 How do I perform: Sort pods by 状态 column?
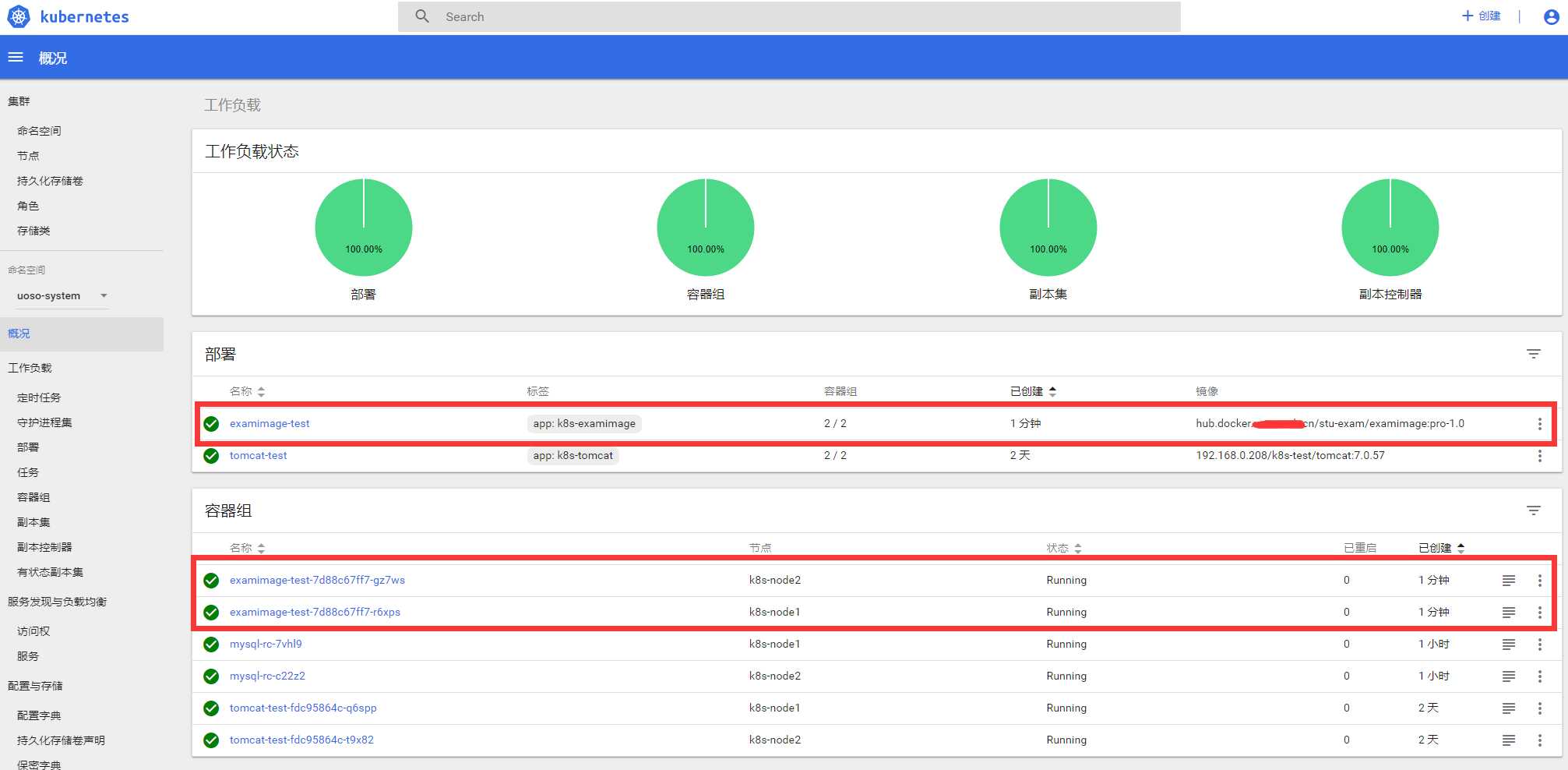(x=1064, y=548)
